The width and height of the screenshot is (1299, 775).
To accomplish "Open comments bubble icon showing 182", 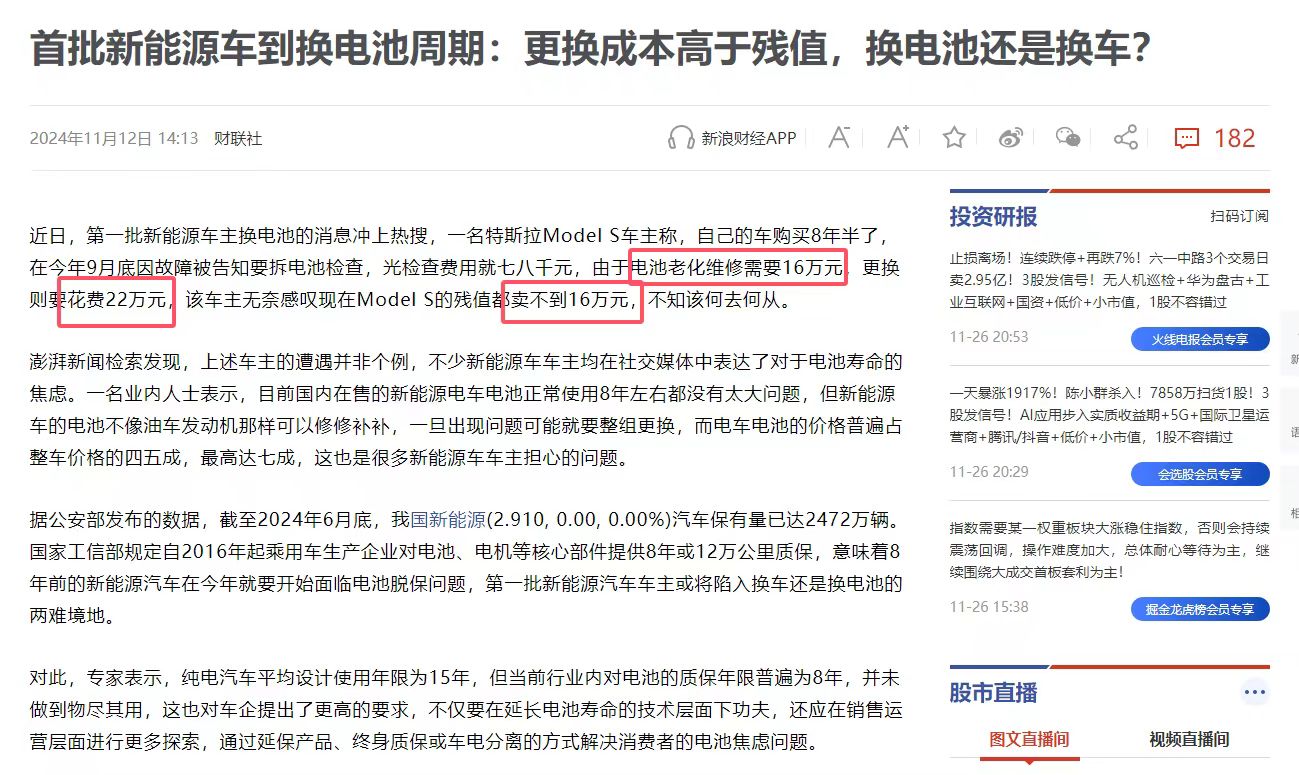I will coord(1187,138).
